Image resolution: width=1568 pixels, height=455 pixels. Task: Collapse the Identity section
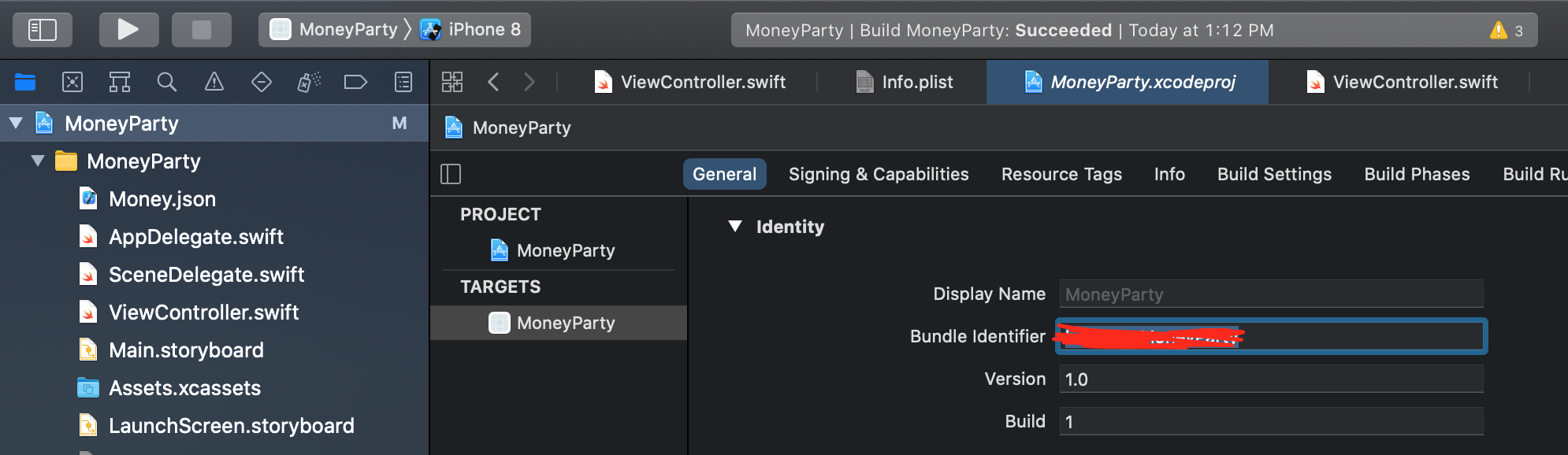[x=735, y=227]
